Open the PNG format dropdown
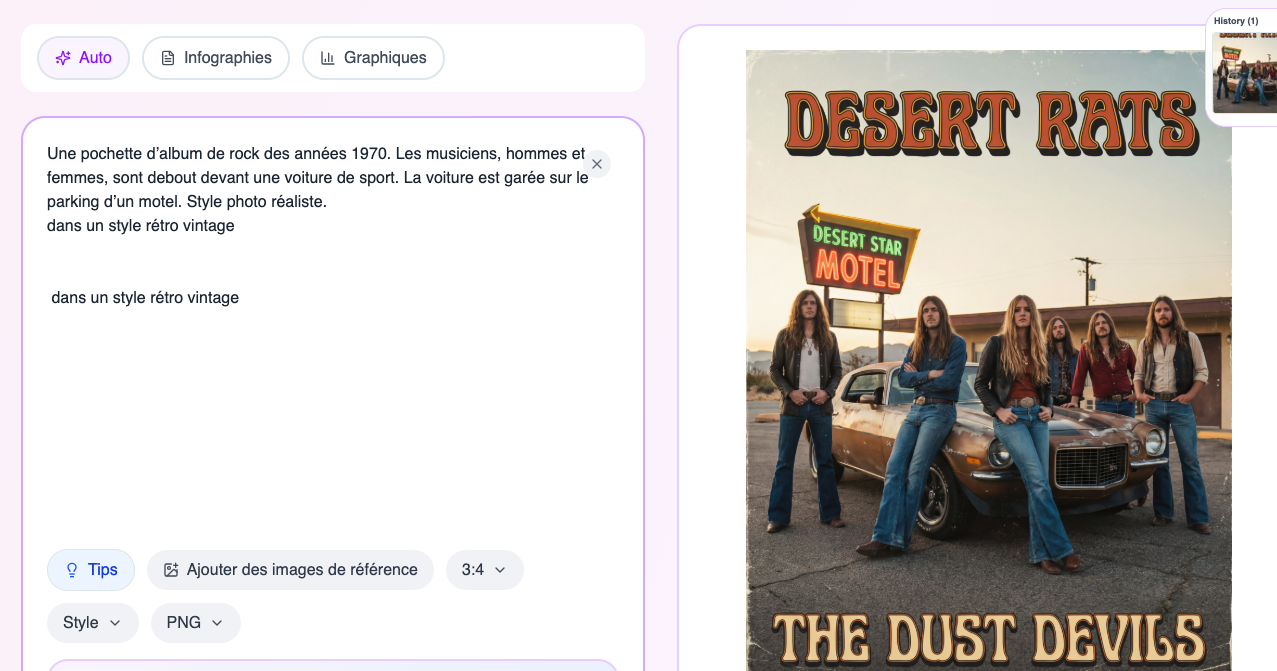The image size is (1277, 671). click(x=195, y=623)
